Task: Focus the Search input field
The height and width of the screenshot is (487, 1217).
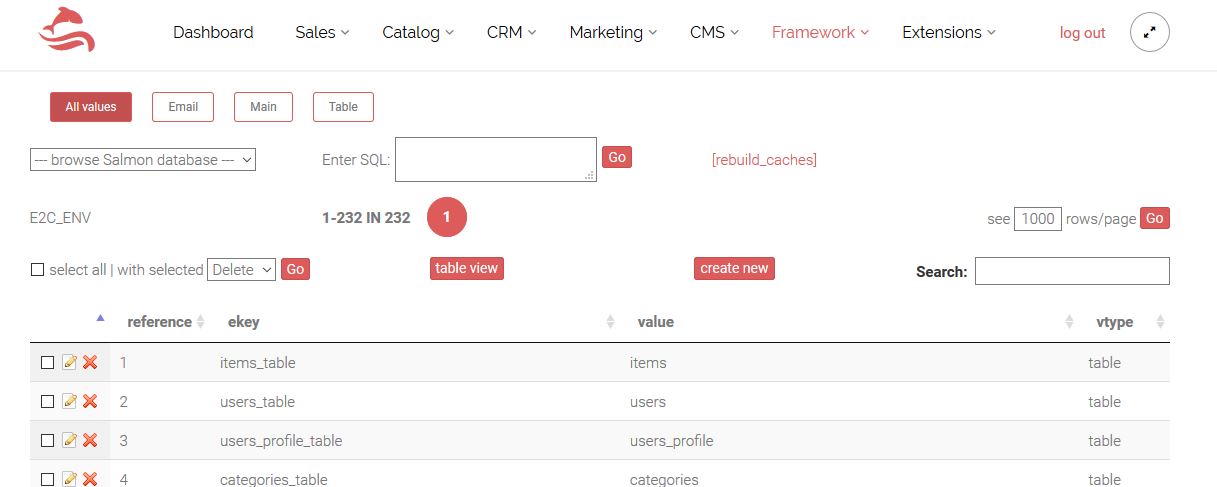Action: [x=1072, y=271]
